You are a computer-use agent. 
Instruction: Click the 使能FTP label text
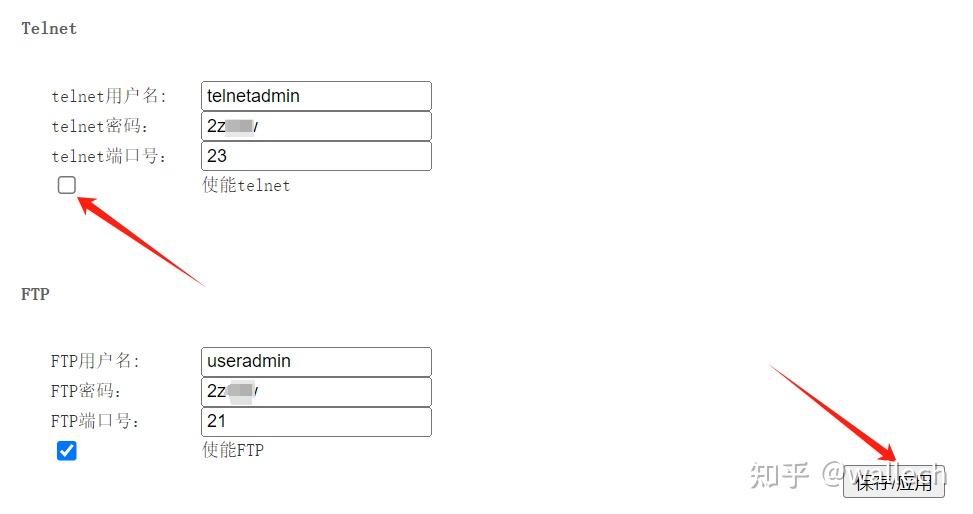point(233,450)
